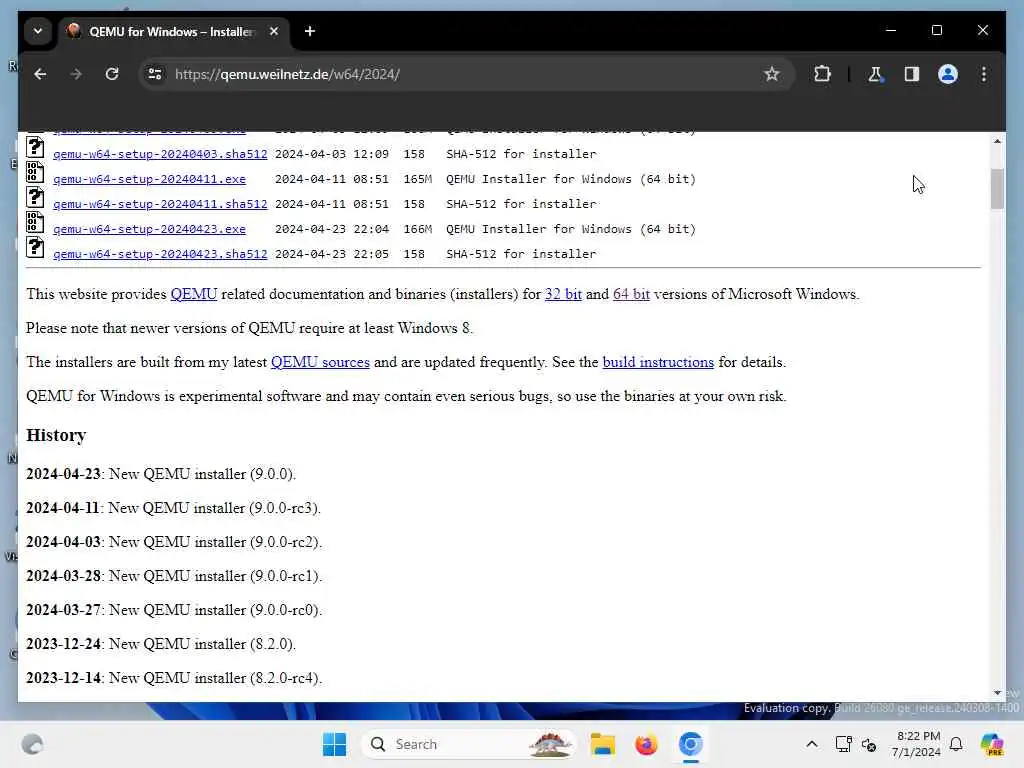Viewport: 1024px width, 768px height.
Task: Click unknown-file icon for 20240411.sha512
Action: coord(35,197)
